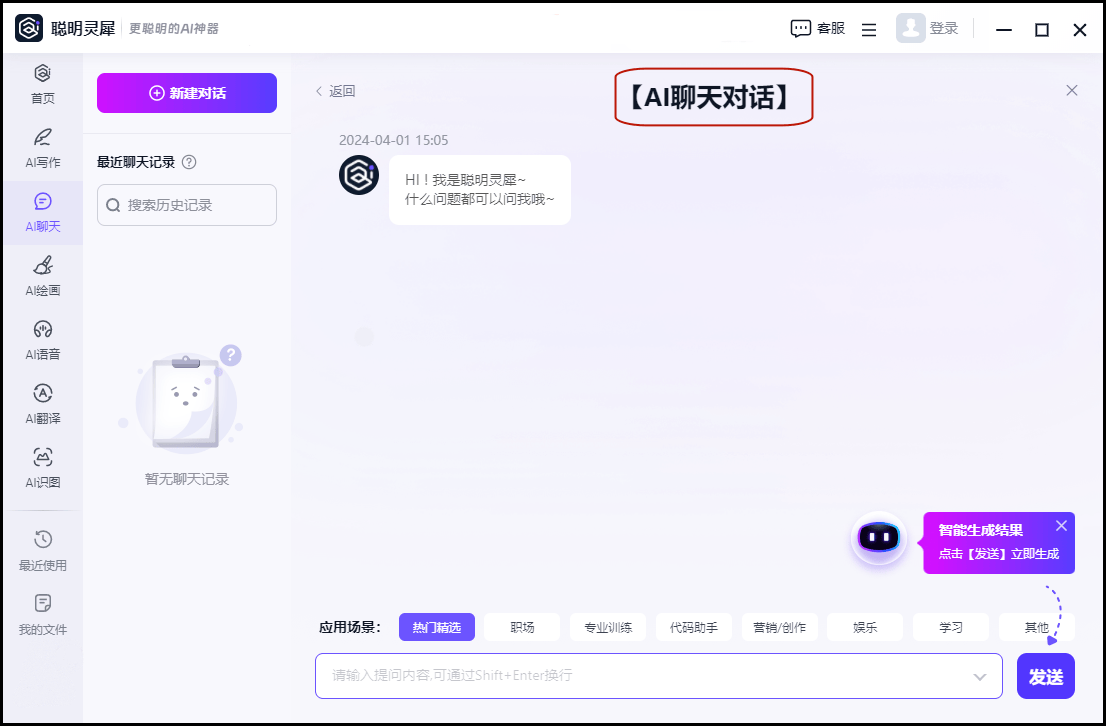
Task: Open 最近使用 recent items
Action: [42, 551]
